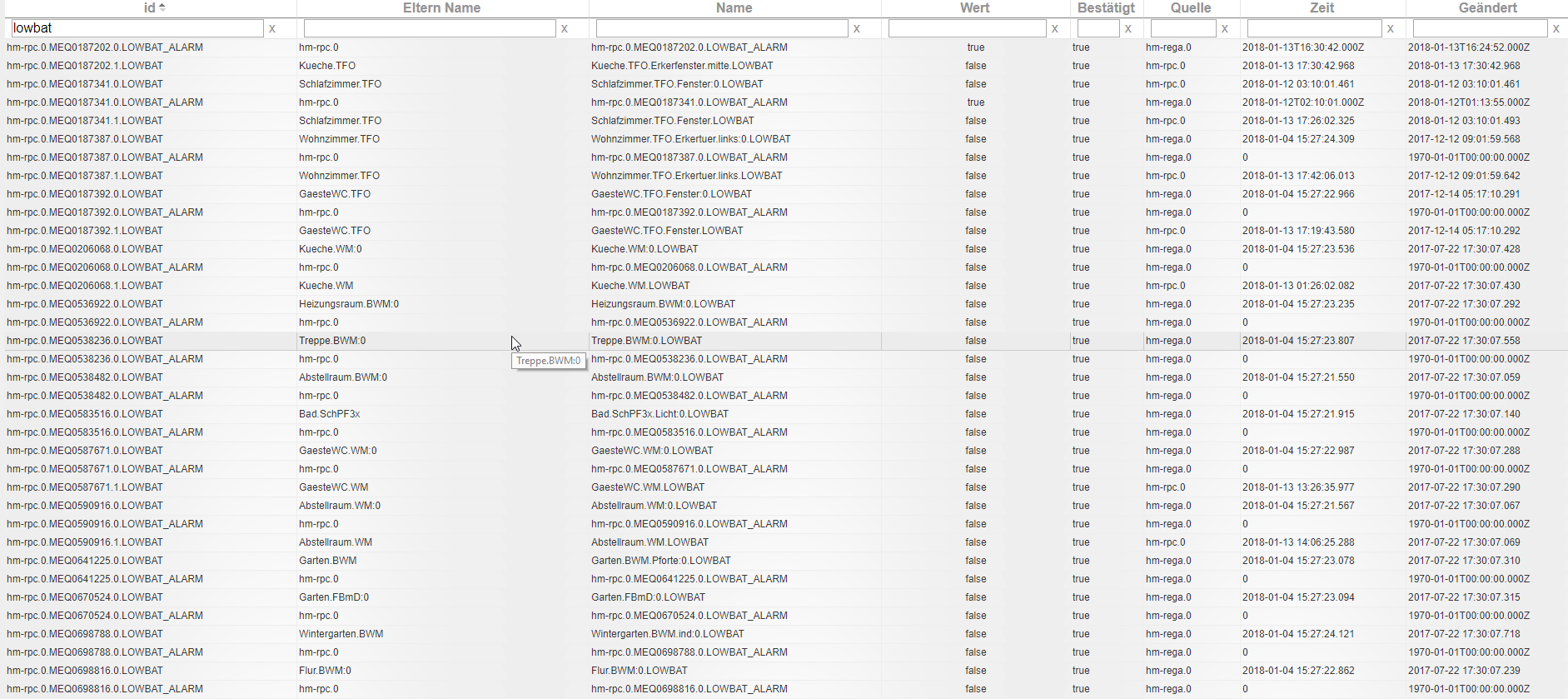Click Eltern Name cell Bad.SchPF3x
The width and height of the screenshot is (1568, 699).
pos(330,414)
